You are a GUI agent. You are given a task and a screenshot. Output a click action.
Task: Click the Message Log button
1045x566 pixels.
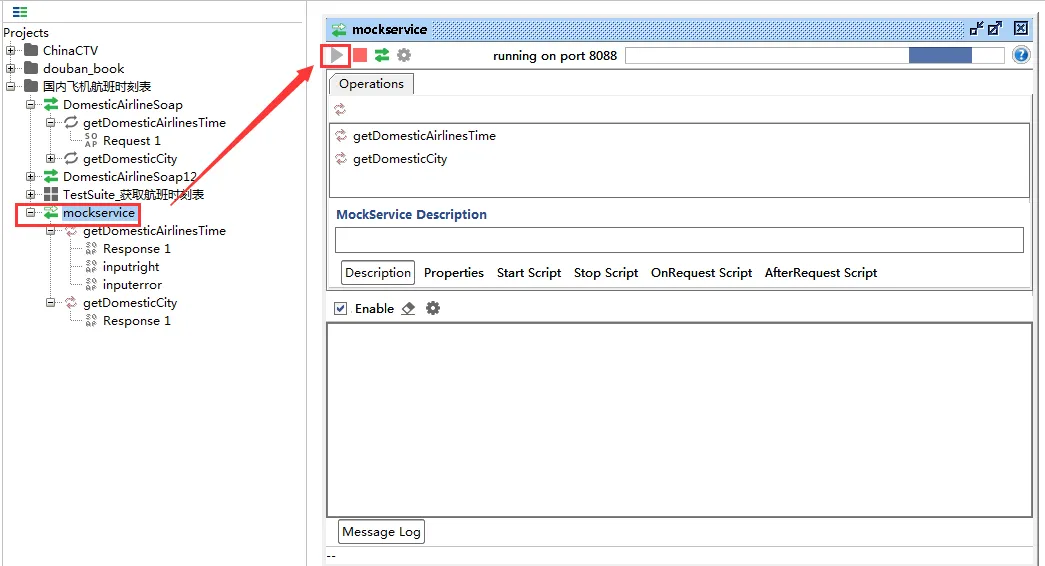point(381,532)
